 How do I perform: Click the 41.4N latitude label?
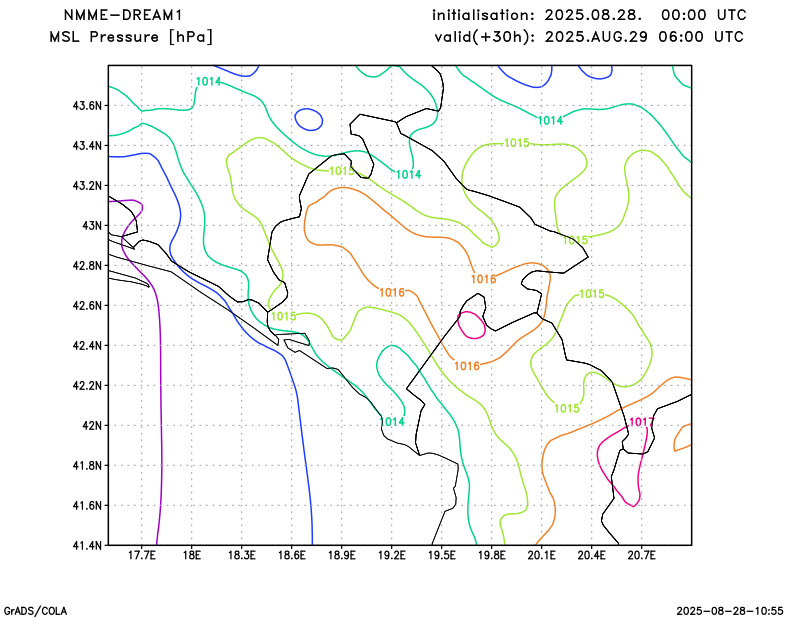(87, 546)
